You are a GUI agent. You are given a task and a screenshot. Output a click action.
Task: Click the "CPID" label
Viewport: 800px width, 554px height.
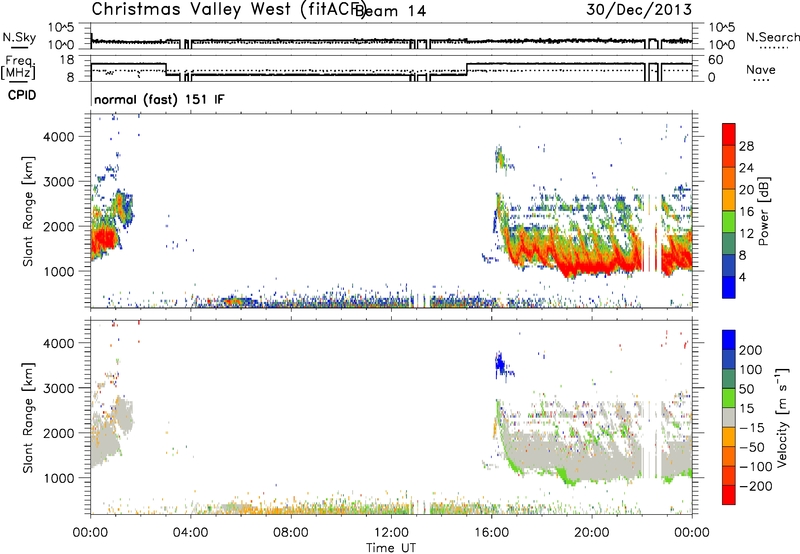[x=22, y=95]
